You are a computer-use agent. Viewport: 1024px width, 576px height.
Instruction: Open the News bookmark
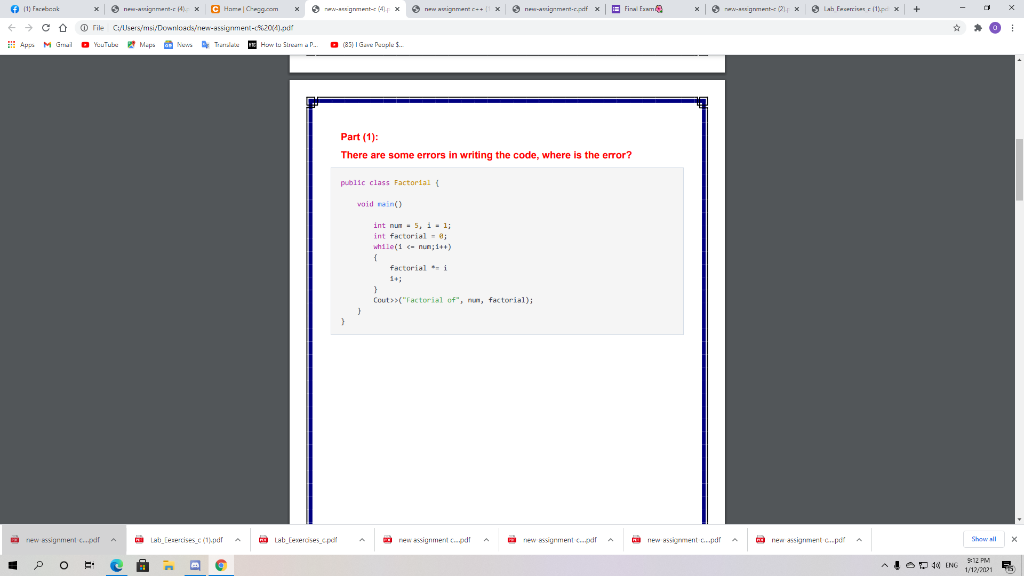(178, 44)
